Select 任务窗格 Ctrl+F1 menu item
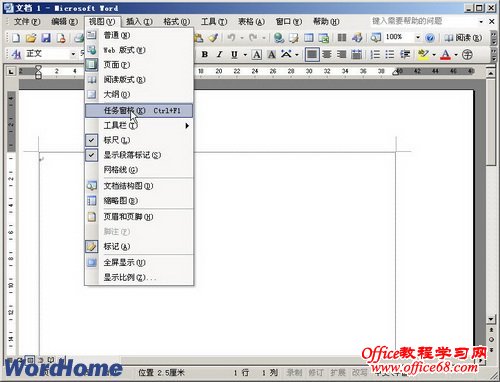500x382 pixels. click(139, 111)
